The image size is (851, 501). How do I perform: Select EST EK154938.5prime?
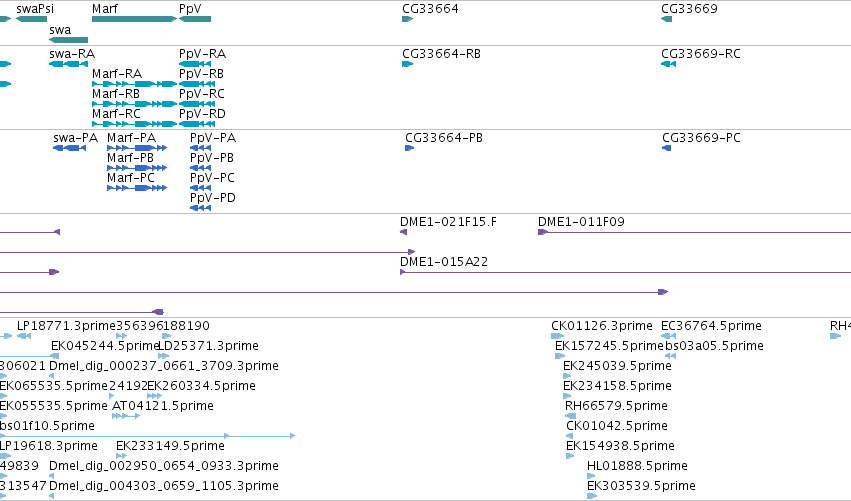[620, 446]
